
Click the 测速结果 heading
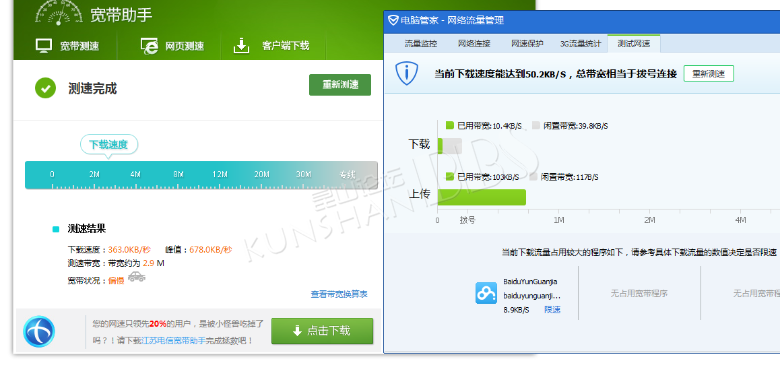click(87, 229)
